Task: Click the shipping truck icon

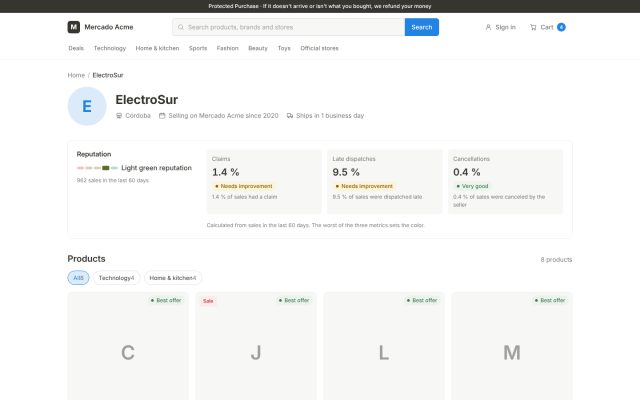Action: tap(290, 116)
